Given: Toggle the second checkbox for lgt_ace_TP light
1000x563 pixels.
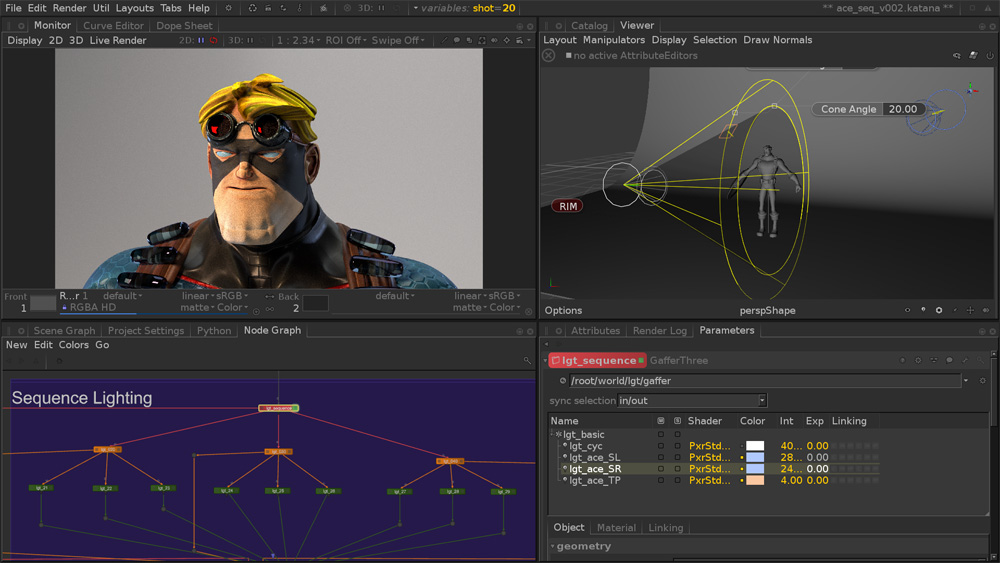Looking at the screenshot, I should (x=677, y=481).
